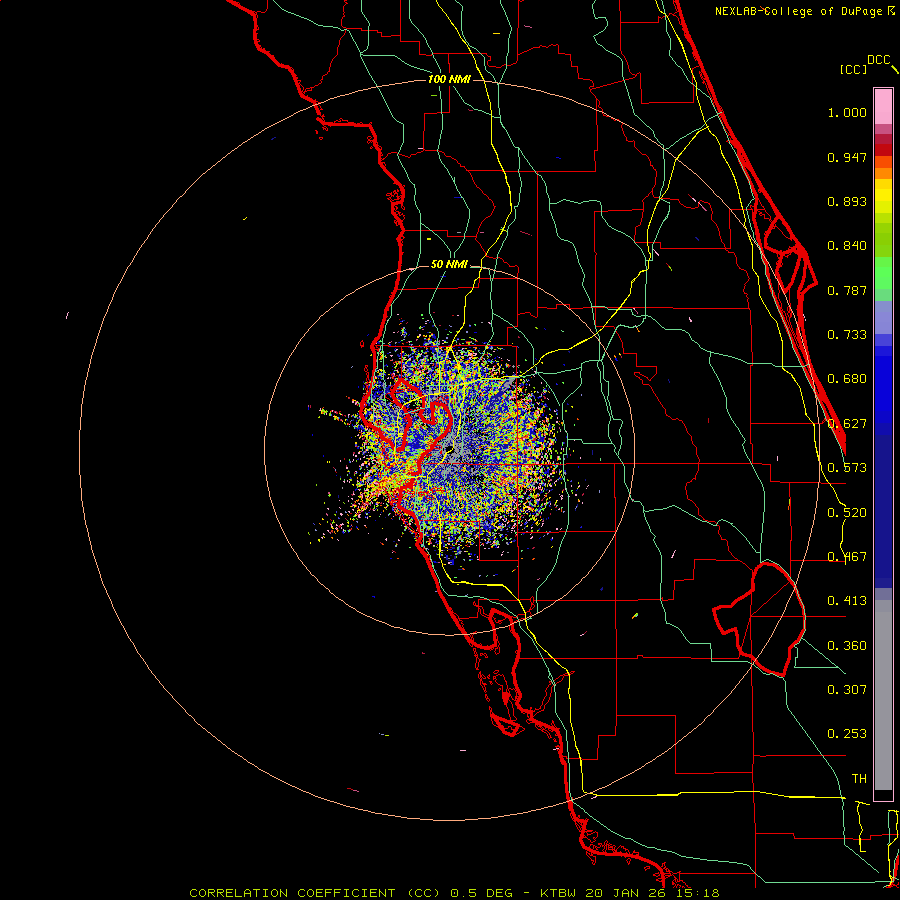This screenshot has width=900, height=900.
Task: Click the 0.733 scale value
Action: (x=847, y=335)
